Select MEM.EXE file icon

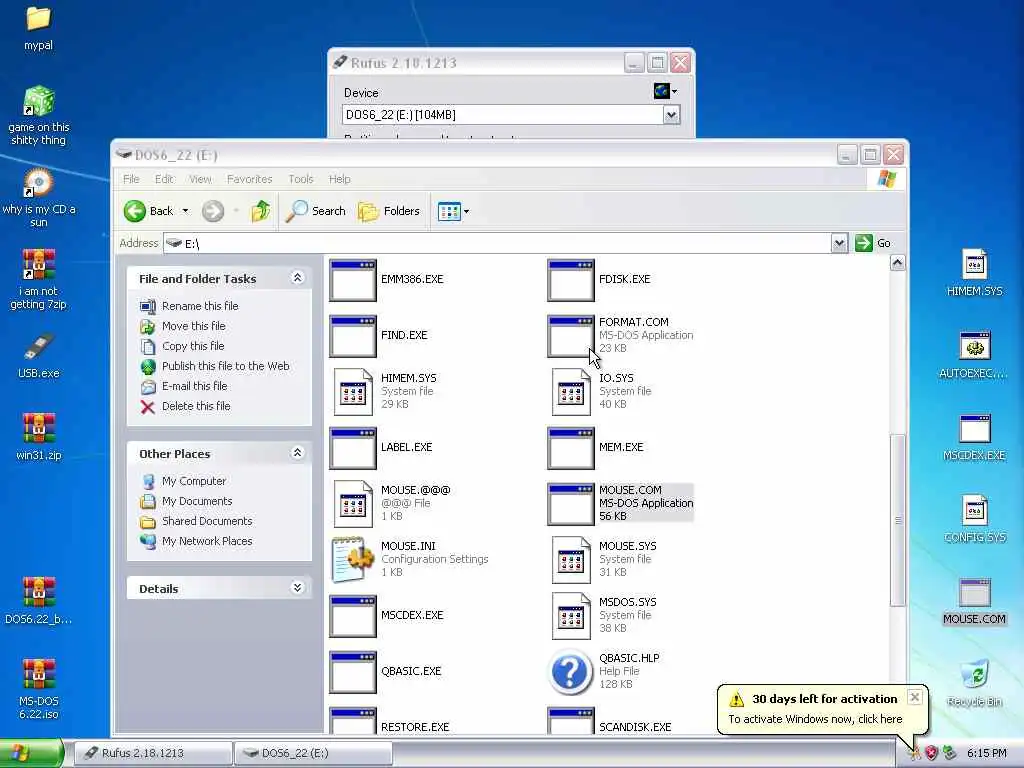571,449
